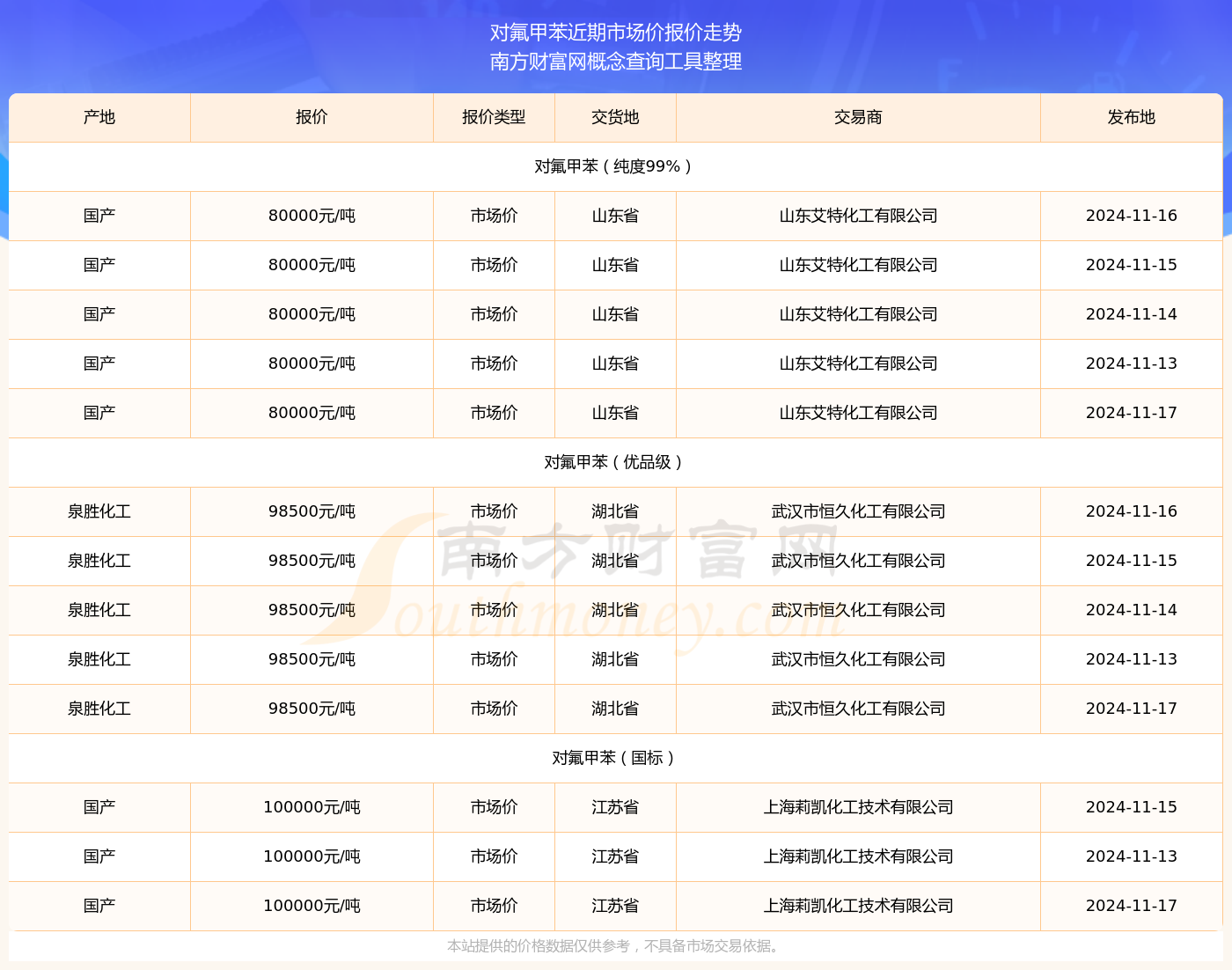Click the title 对氟甲苯近期市场价报价走势
This screenshot has height=970, width=1232.
[616, 33]
